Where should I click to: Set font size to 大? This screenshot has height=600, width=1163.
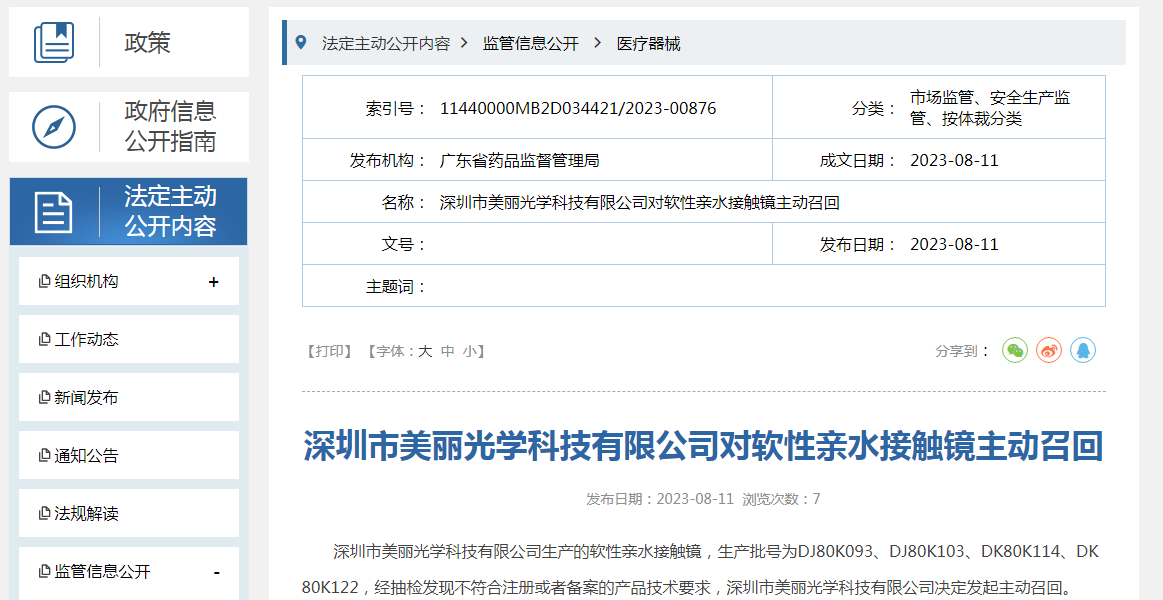[x=424, y=351]
